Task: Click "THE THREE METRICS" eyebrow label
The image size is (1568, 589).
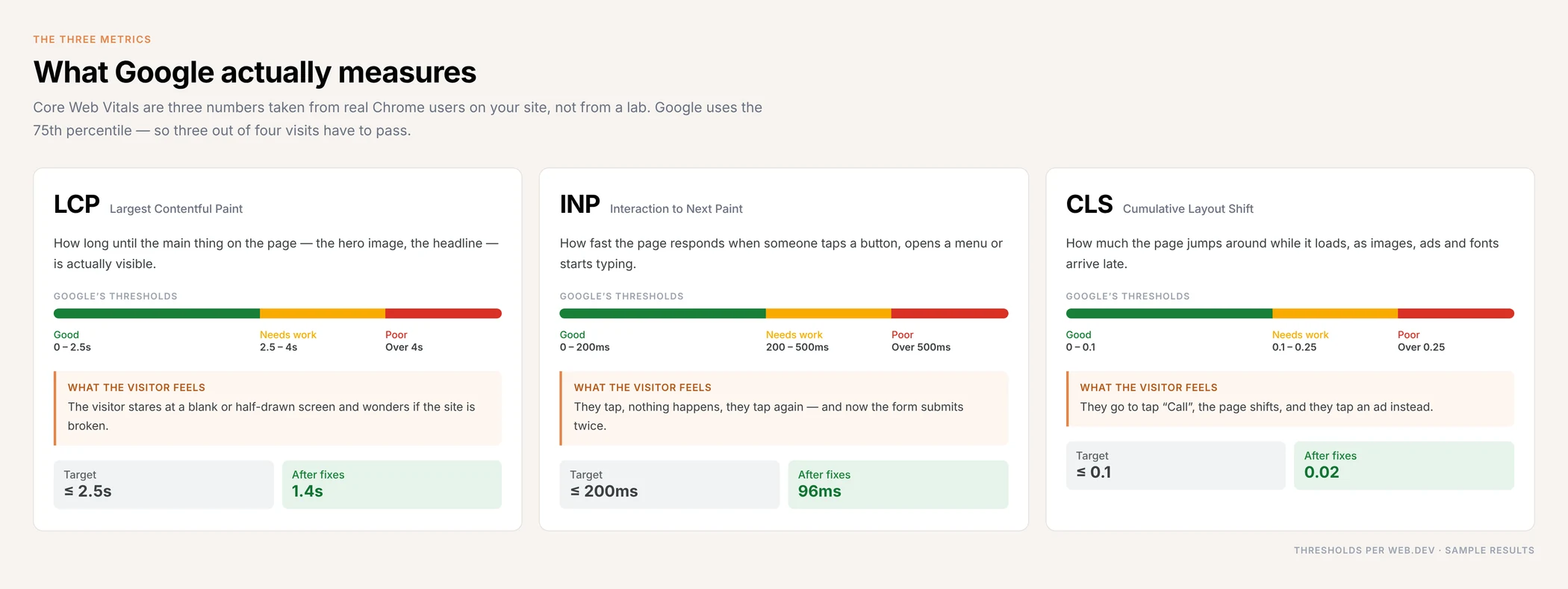Action: [92, 40]
